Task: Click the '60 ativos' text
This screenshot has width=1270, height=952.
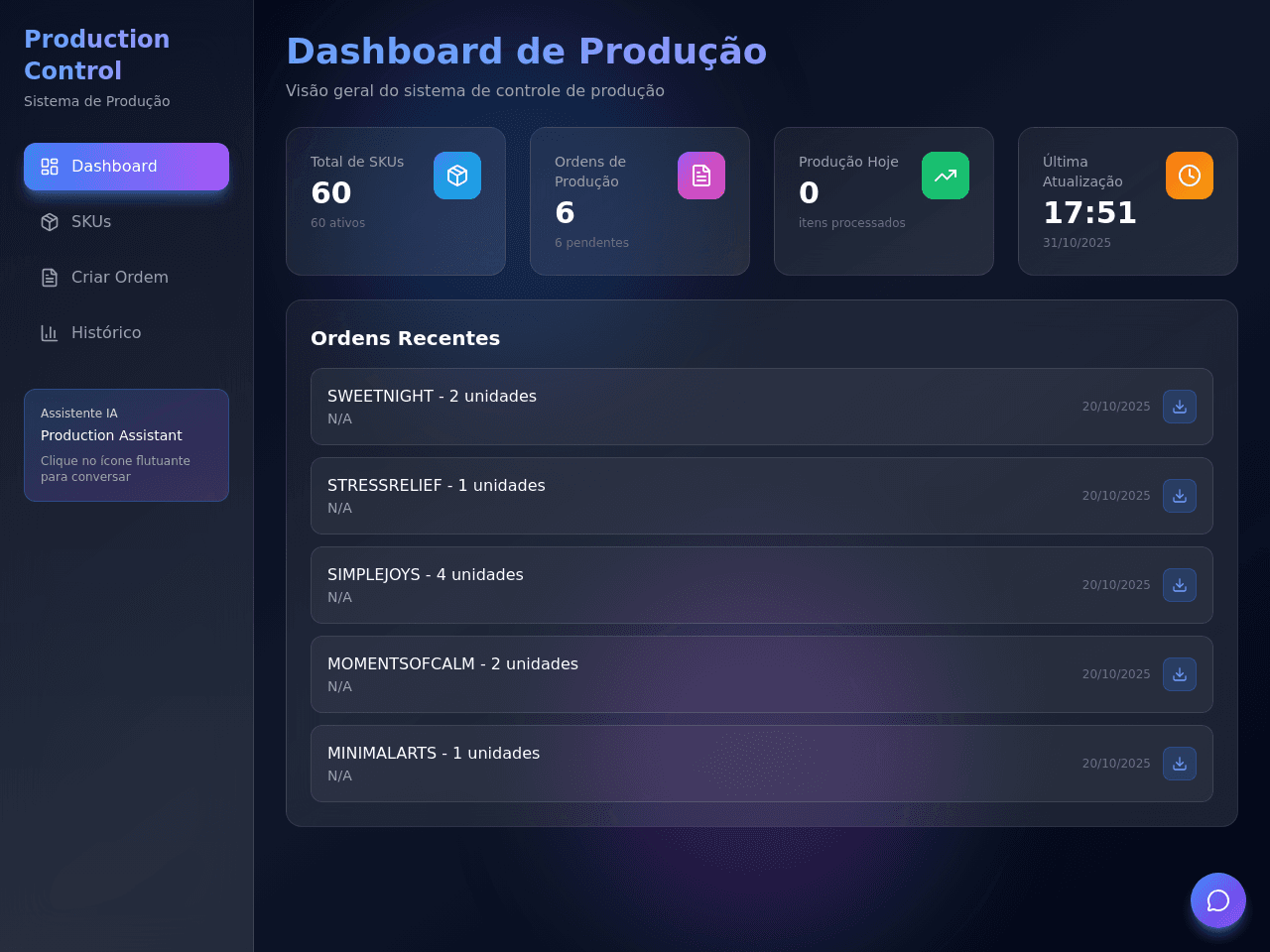Action: (x=337, y=223)
